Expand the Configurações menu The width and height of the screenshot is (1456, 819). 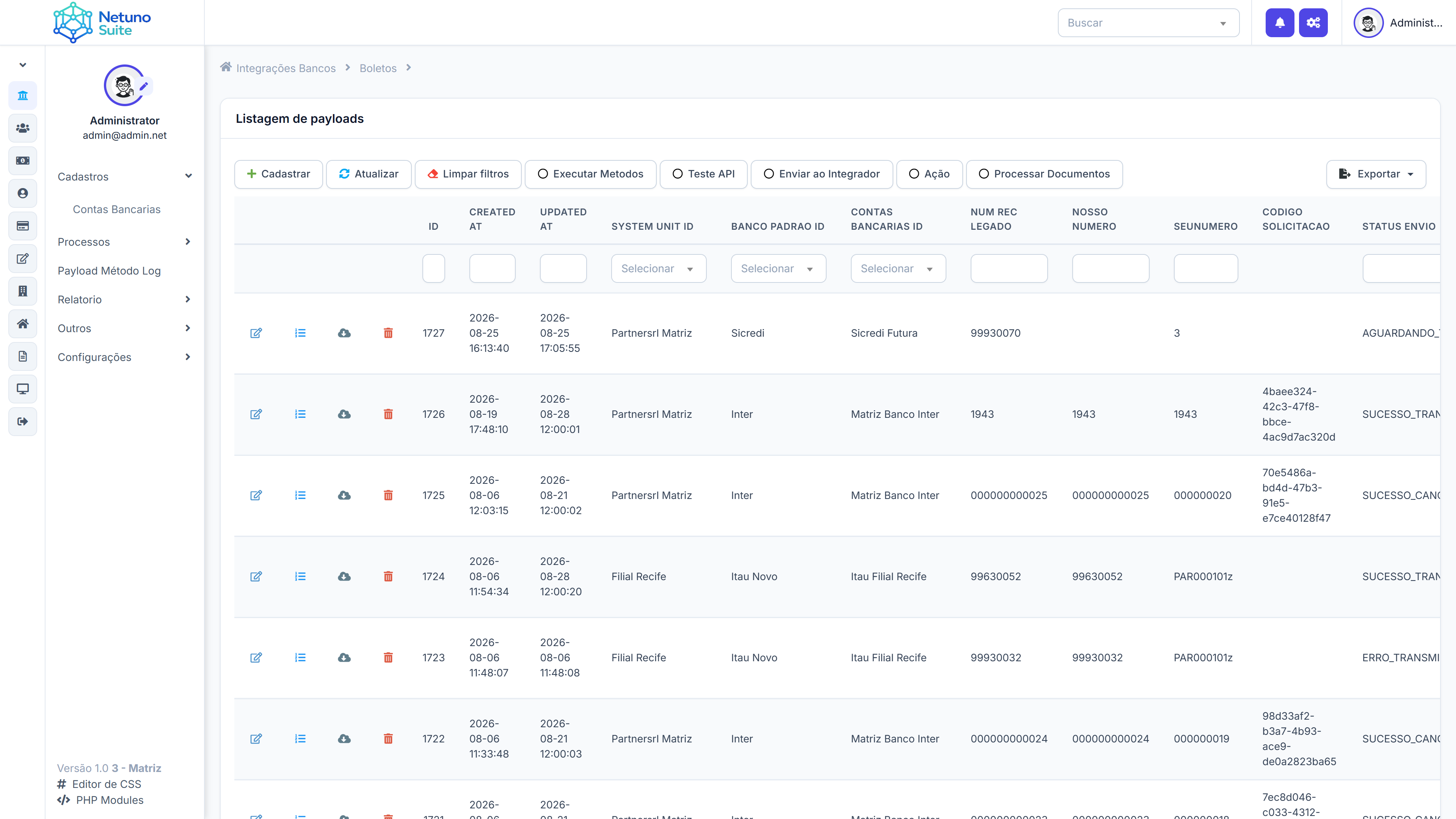point(124,357)
